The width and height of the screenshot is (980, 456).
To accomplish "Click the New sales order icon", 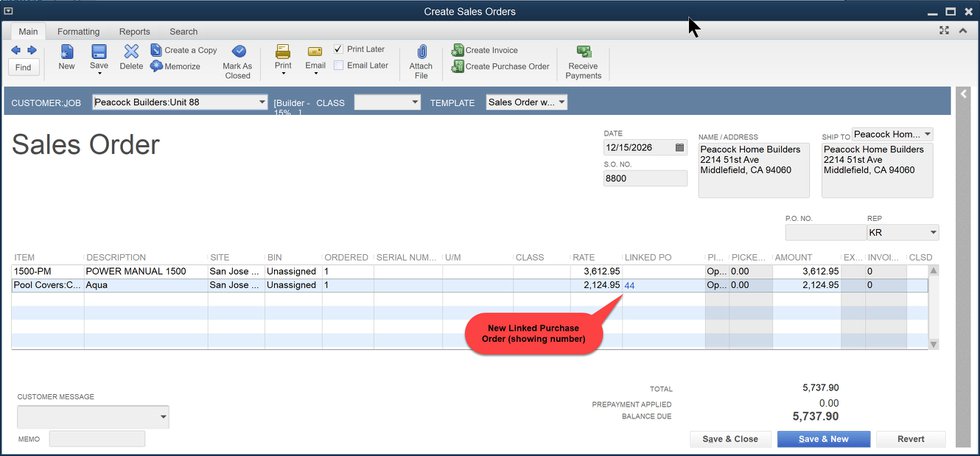I will pos(67,52).
